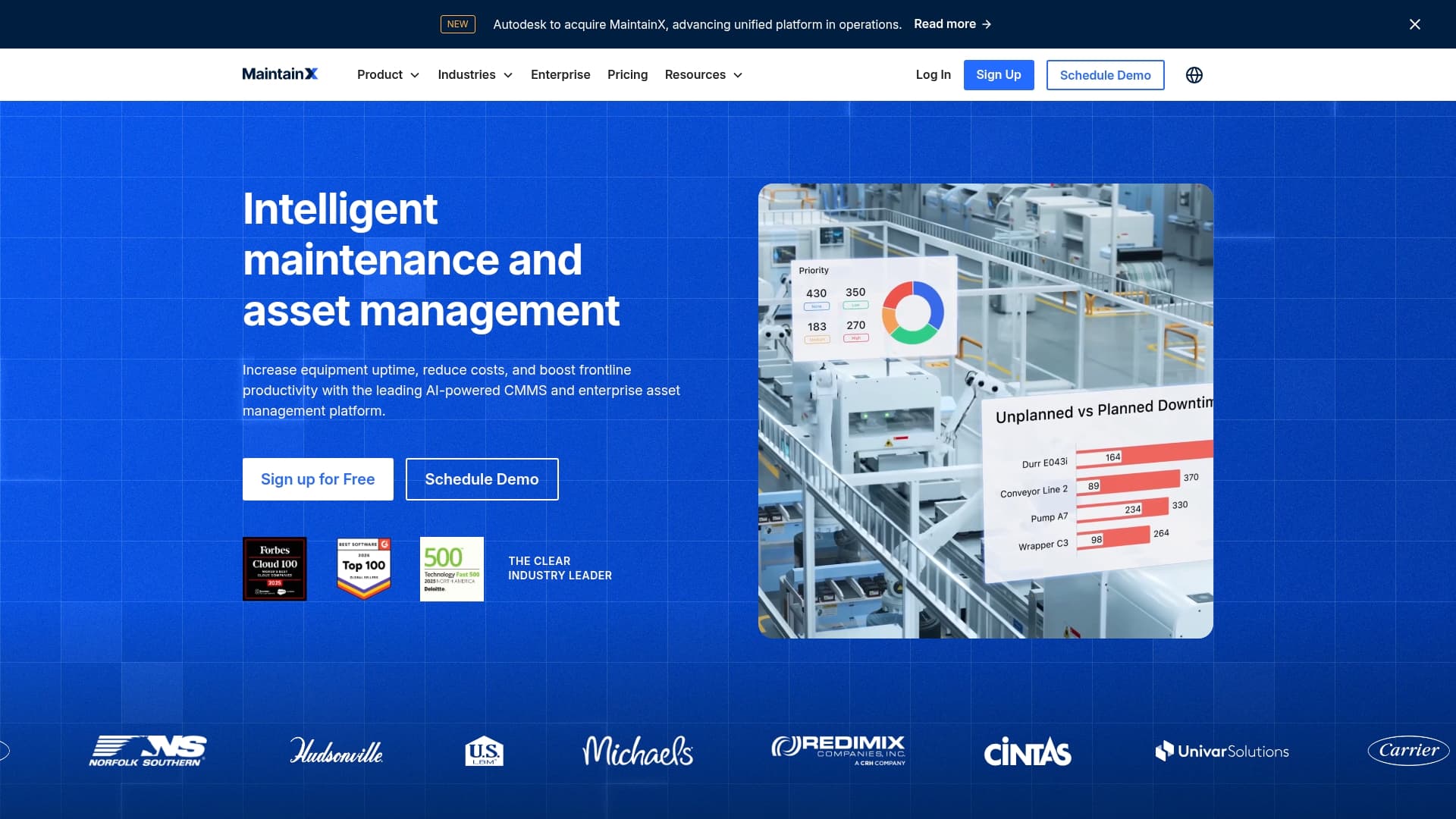Click the MaintainX logo

(x=280, y=74)
